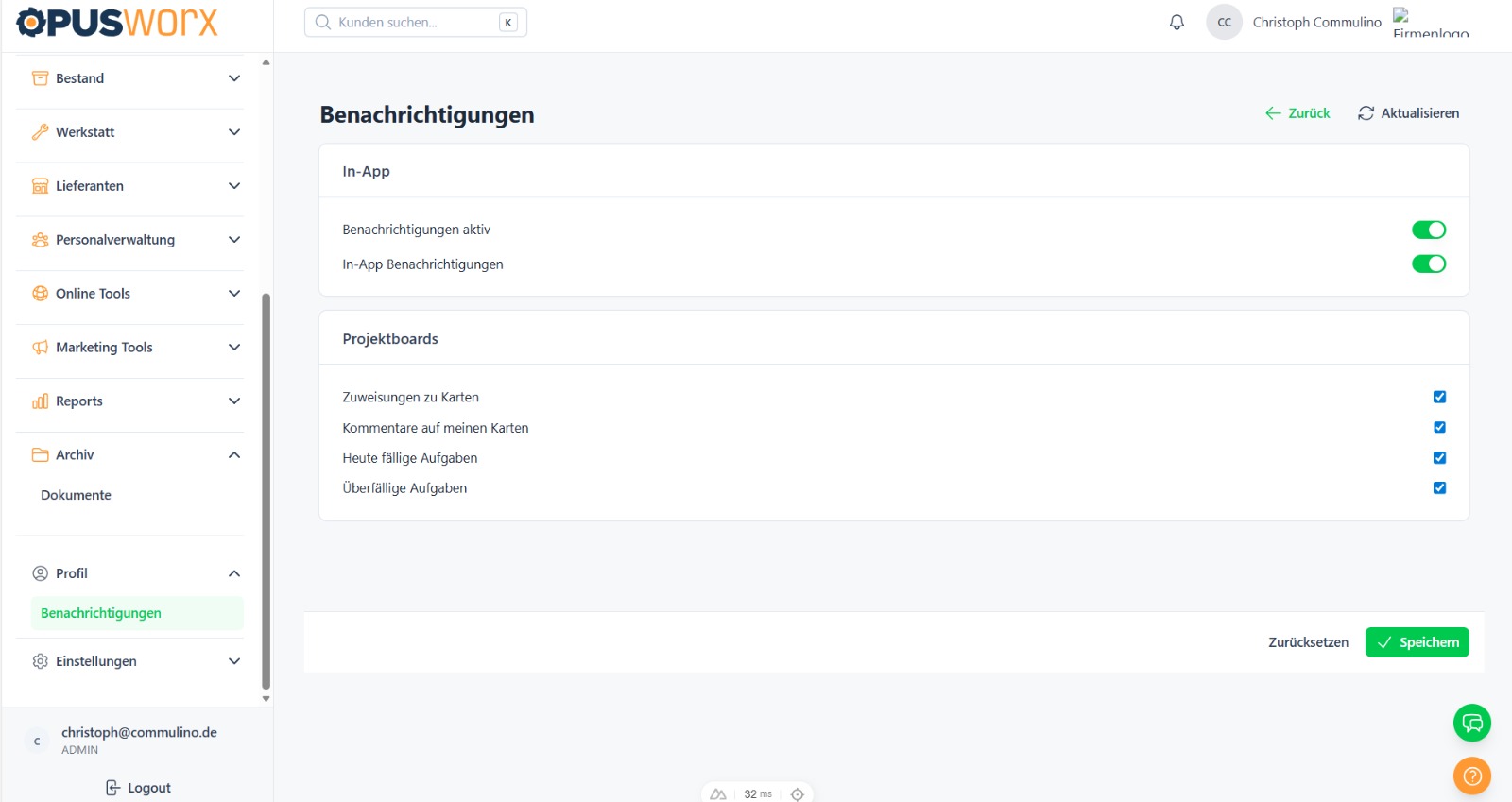
Task: Click the Reports bar chart icon
Action: coord(40,401)
